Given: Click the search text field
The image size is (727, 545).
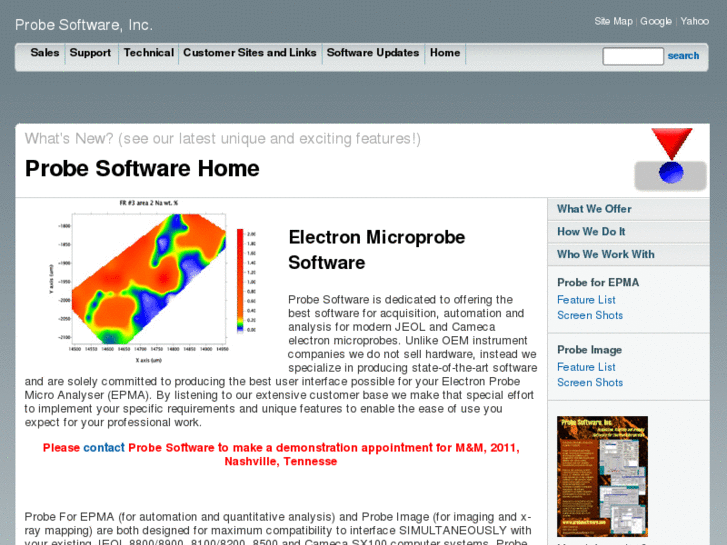Looking at the screenshot, I should (x=633, y=56).
